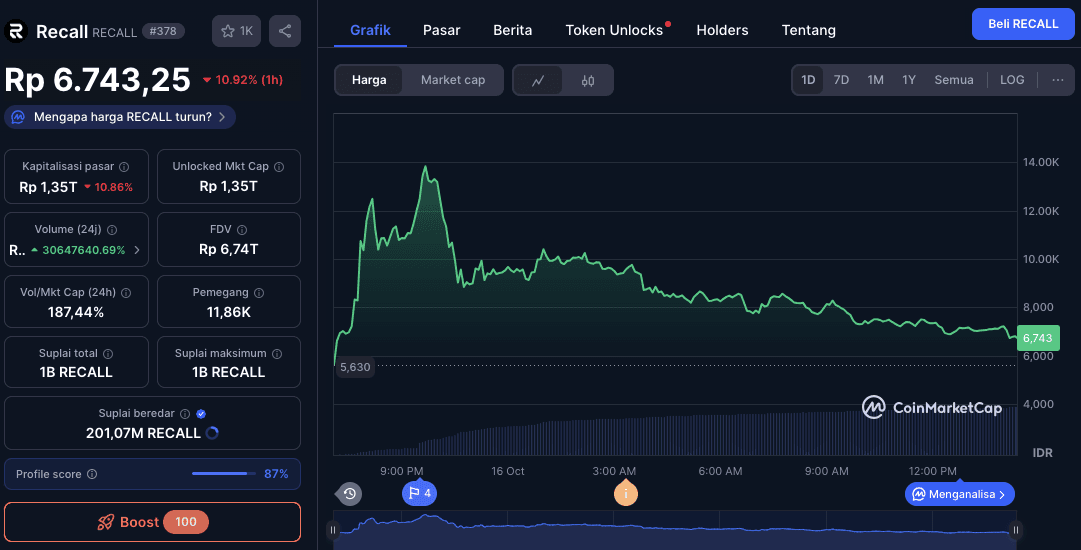Image resolution: width=1081 pixels, height=550 pixels.
Task: Switch to the Holders tab
Action: click(722, 30)
